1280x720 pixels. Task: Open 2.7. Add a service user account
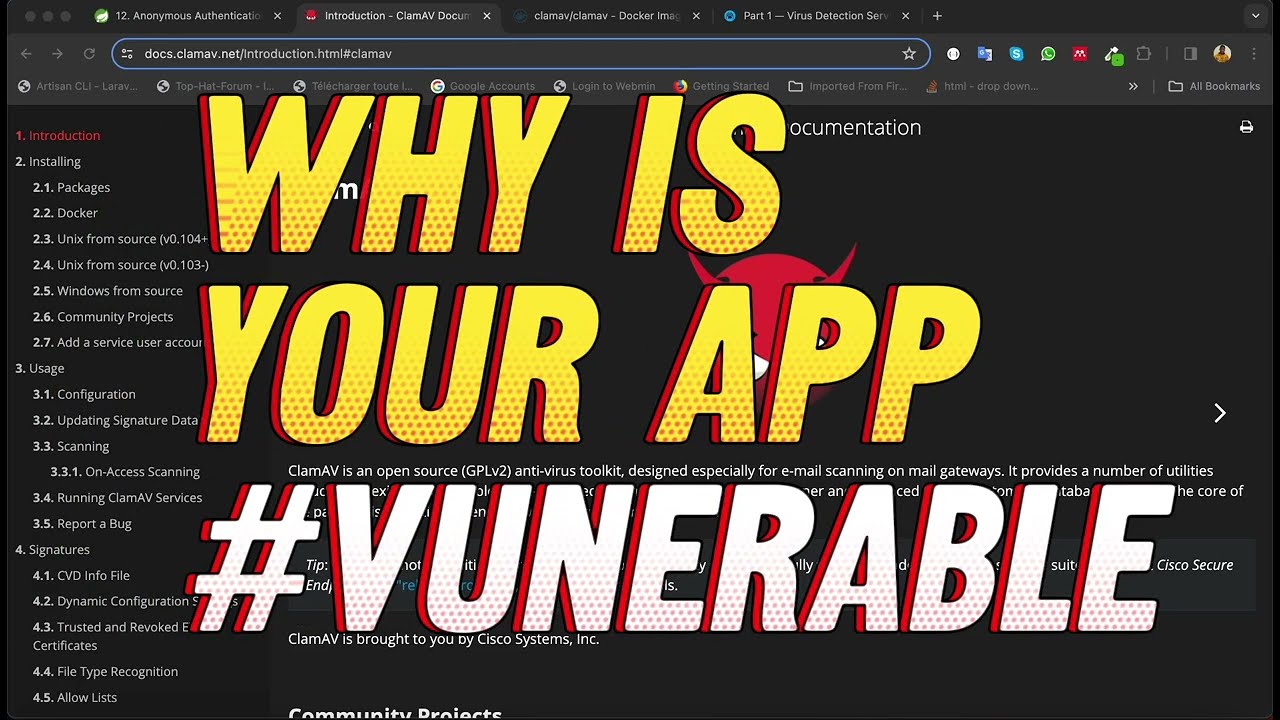click(118, 342)
